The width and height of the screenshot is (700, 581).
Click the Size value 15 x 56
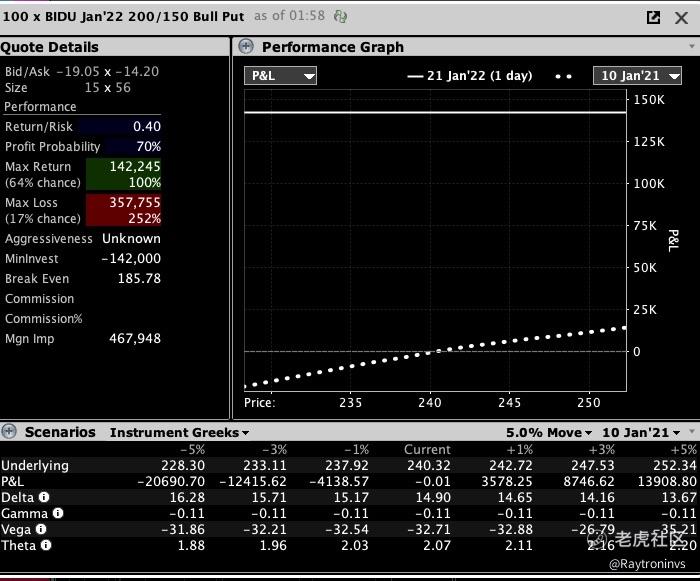(108, 88)
